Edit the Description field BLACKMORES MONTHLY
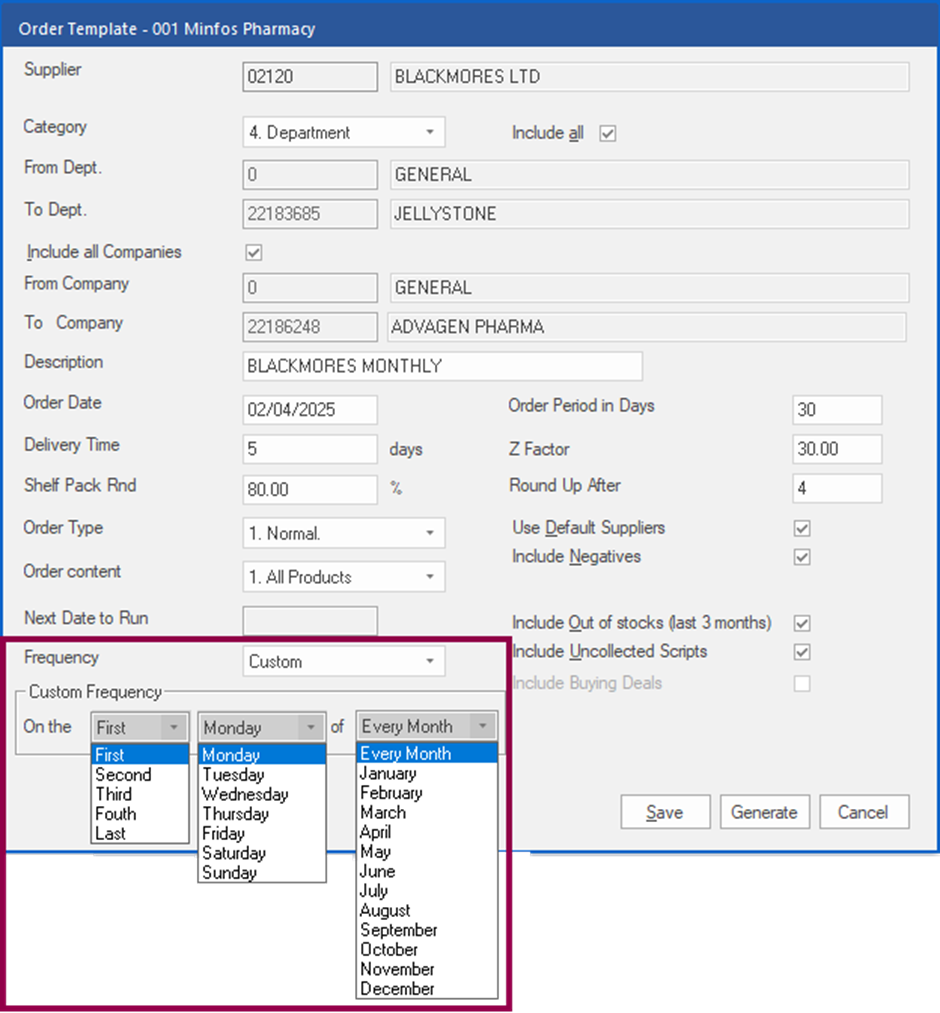 click(443, 366)
